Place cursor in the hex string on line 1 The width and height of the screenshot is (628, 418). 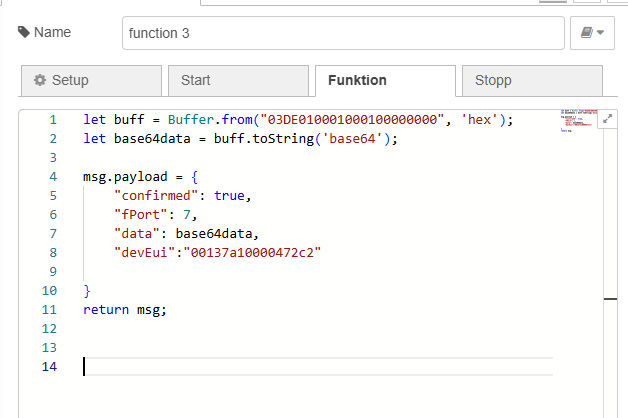coord(350,119)
